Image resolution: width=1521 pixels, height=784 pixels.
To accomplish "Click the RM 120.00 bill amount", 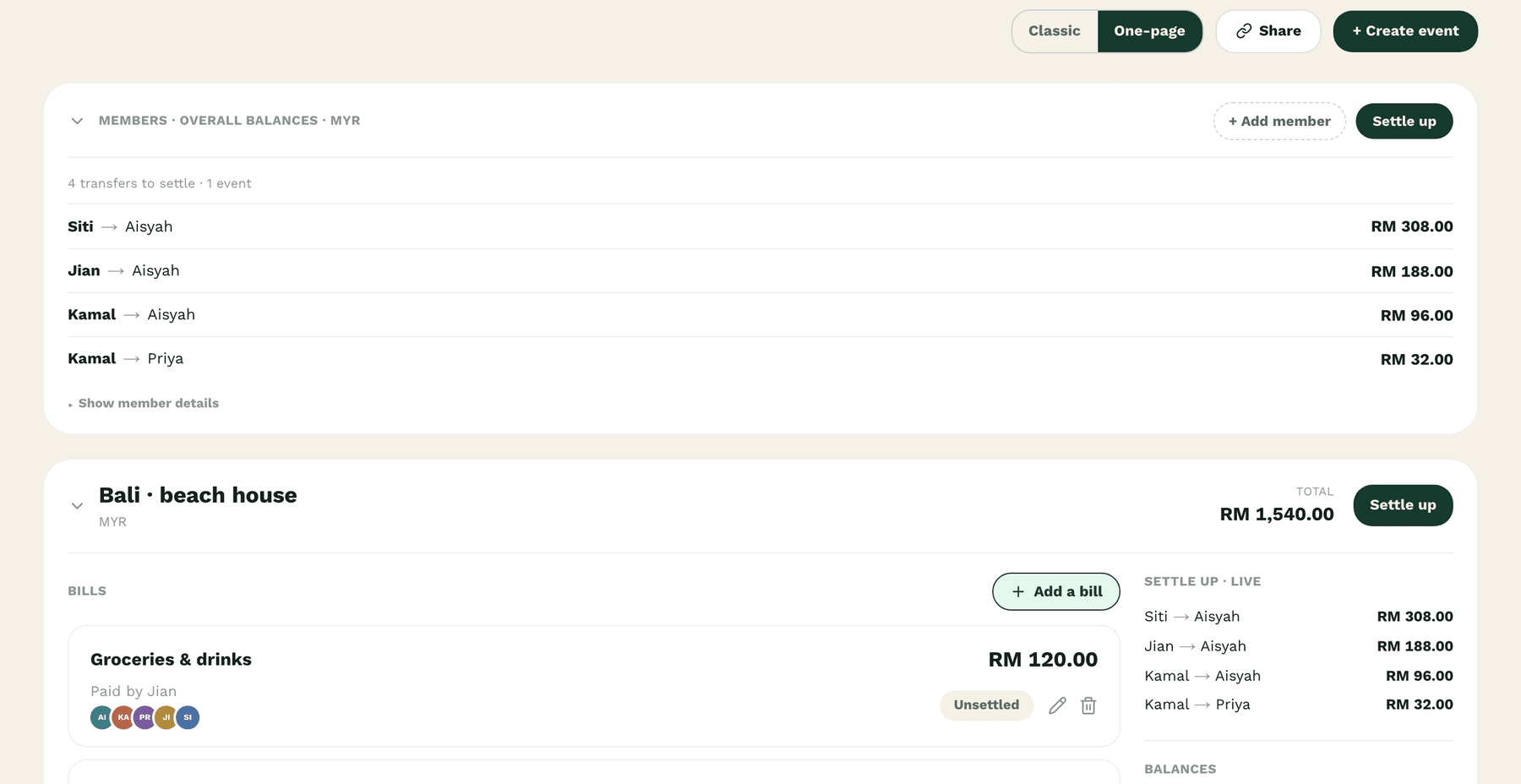I will point(1043,660).
